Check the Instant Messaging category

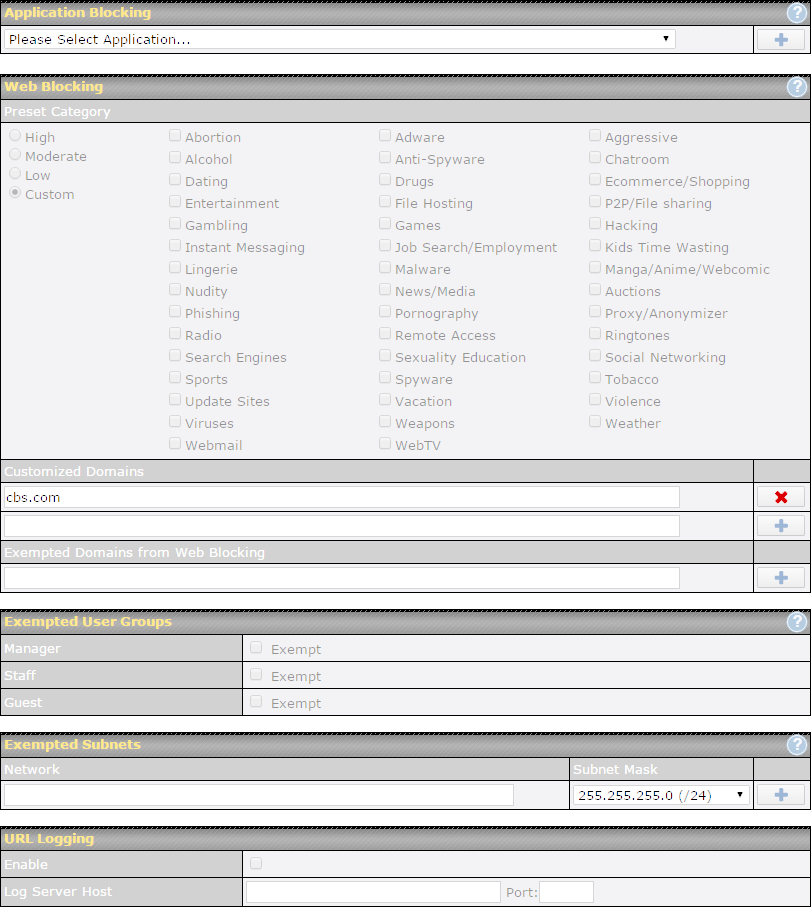175,245
